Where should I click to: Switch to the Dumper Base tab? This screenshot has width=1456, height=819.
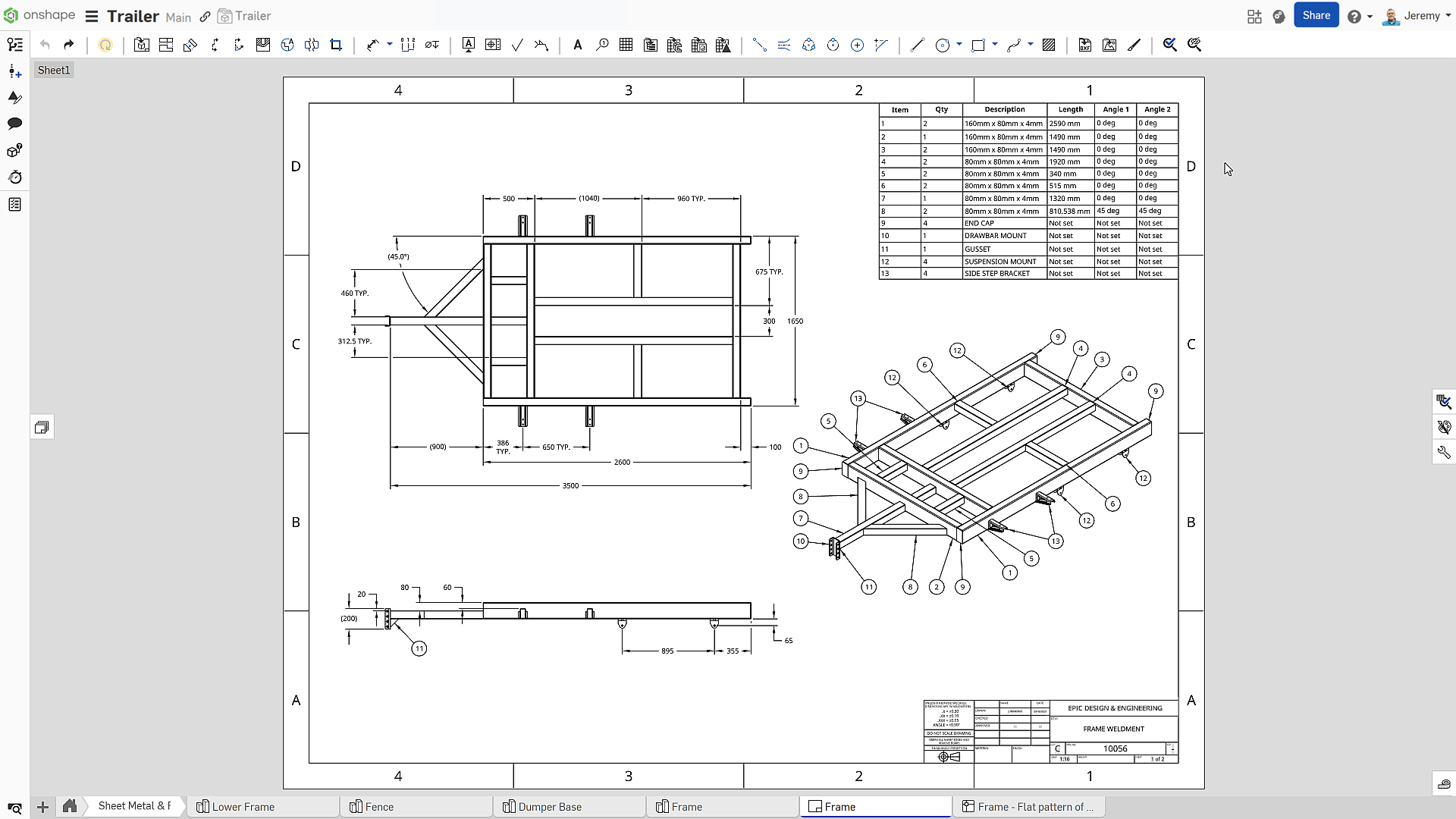[x=549, y=807]
